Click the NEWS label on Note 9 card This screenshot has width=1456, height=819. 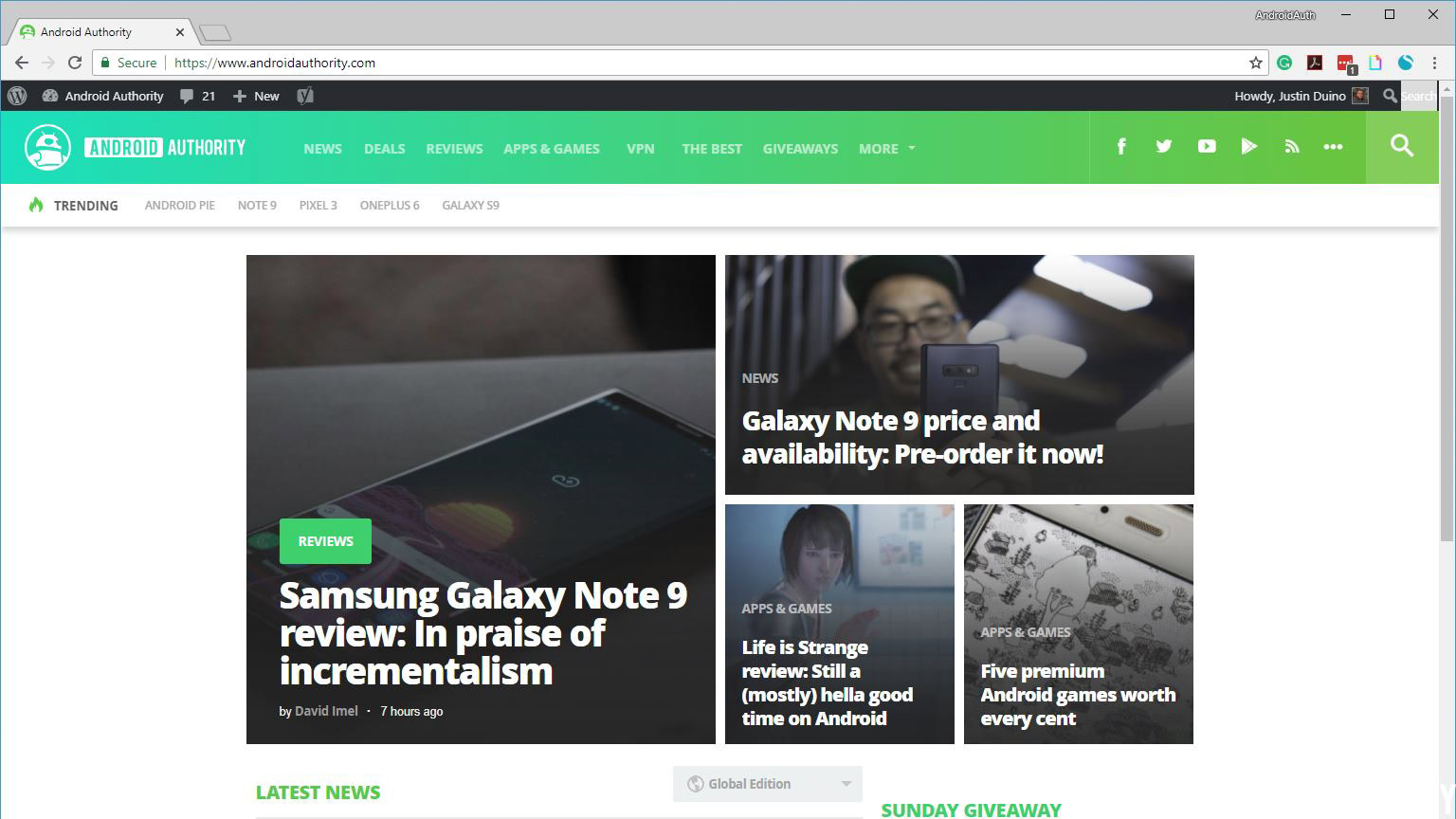760,378
